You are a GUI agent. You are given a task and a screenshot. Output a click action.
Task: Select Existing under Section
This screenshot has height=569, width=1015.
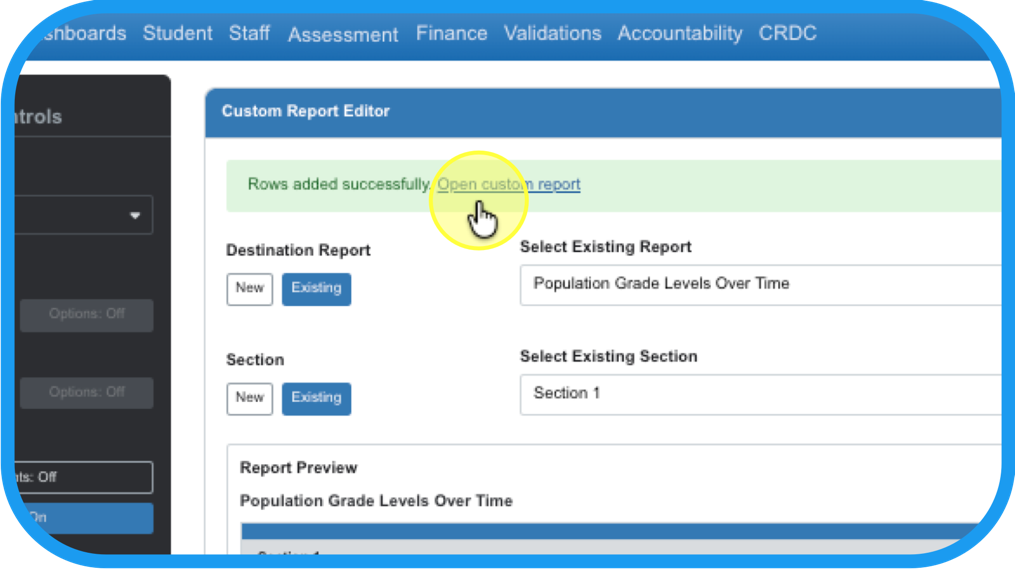click(x=316, y=397)
